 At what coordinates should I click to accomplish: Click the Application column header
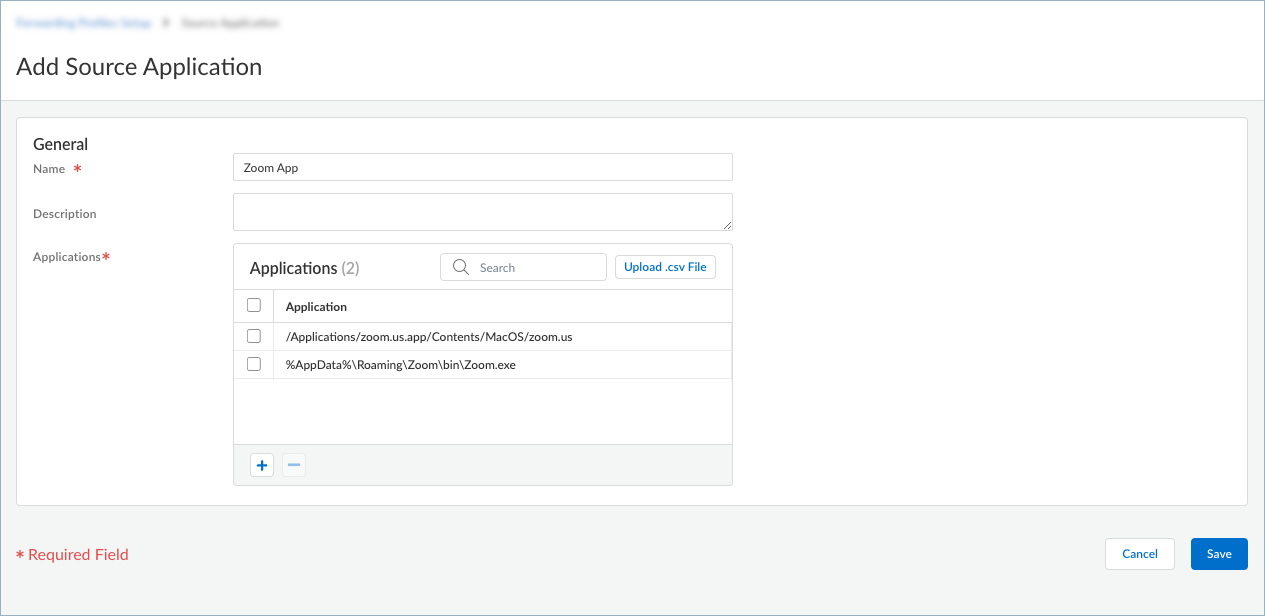pyautogui.click(x=316, y=307)
